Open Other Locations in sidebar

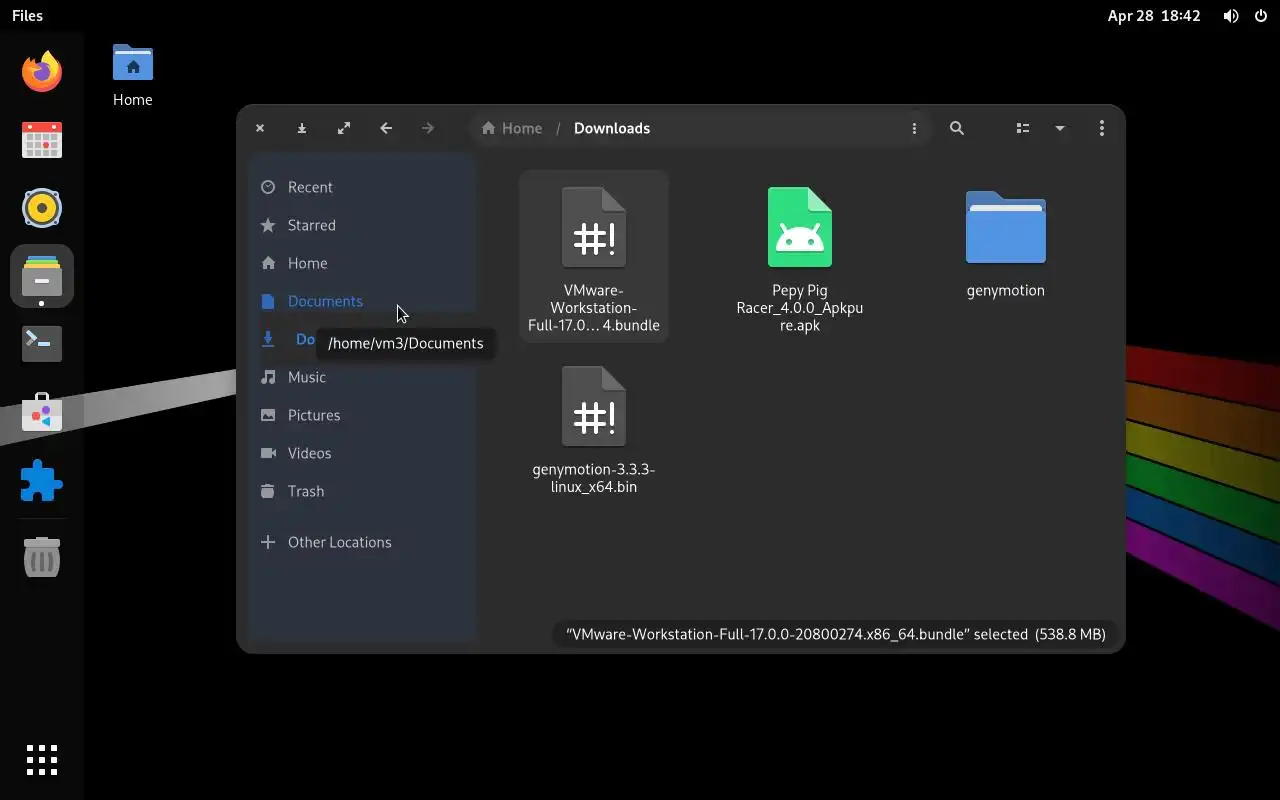pos(362,542)
